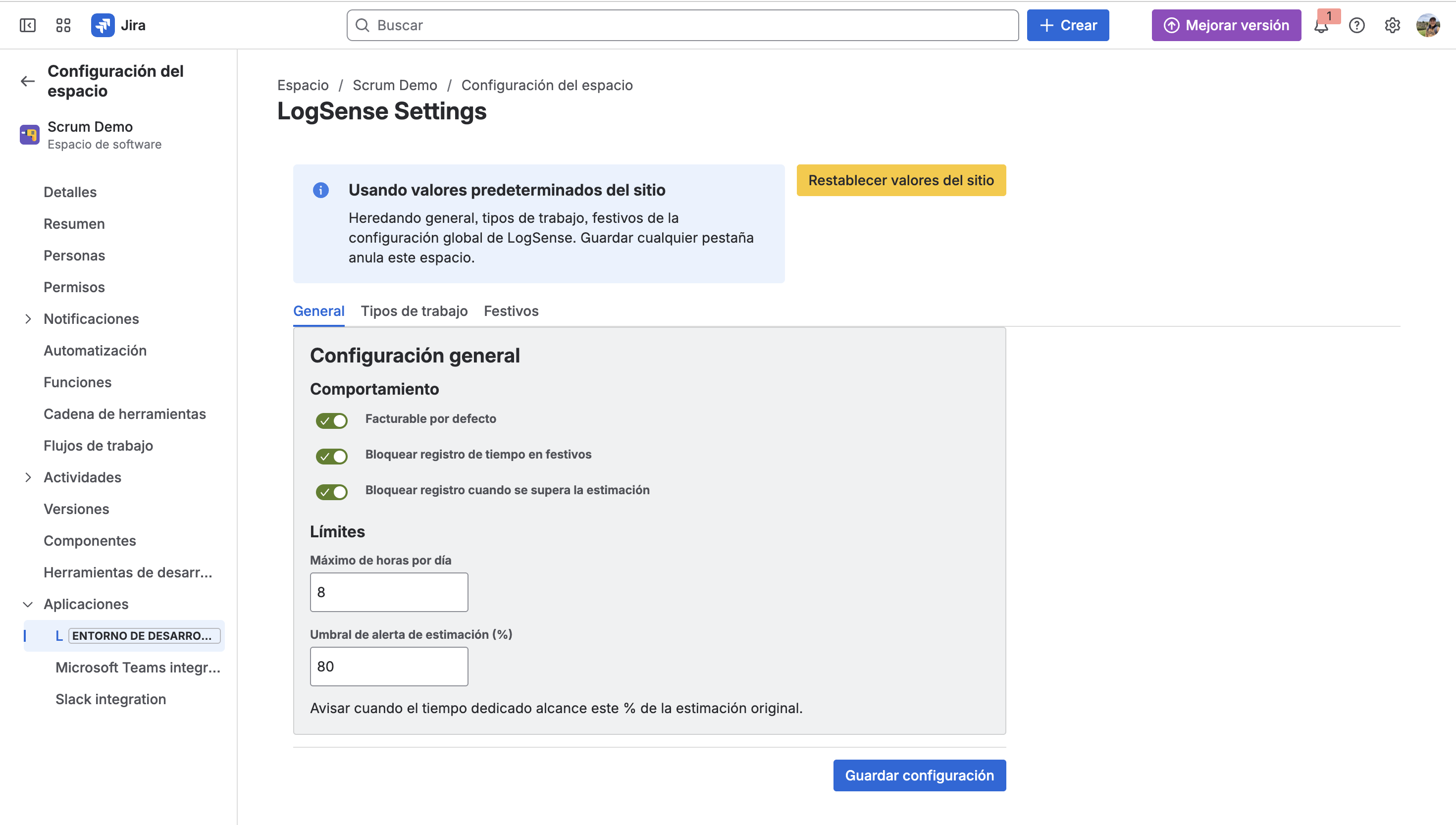
Task: Click the Crear button
Action: coord(1068,25)
